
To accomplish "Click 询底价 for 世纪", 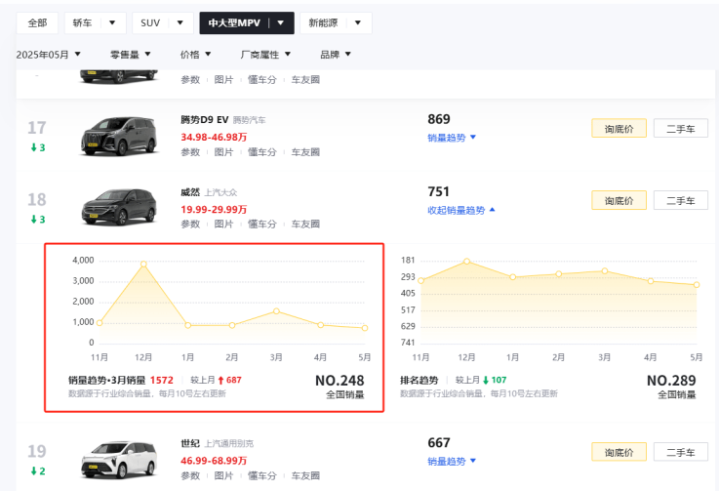I will pos(619,452).
